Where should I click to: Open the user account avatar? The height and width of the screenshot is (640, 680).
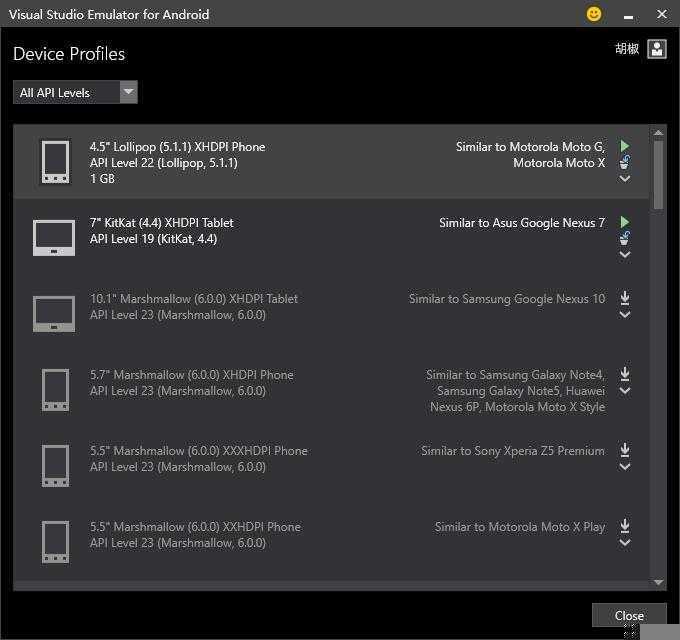(x=656, y=49)
